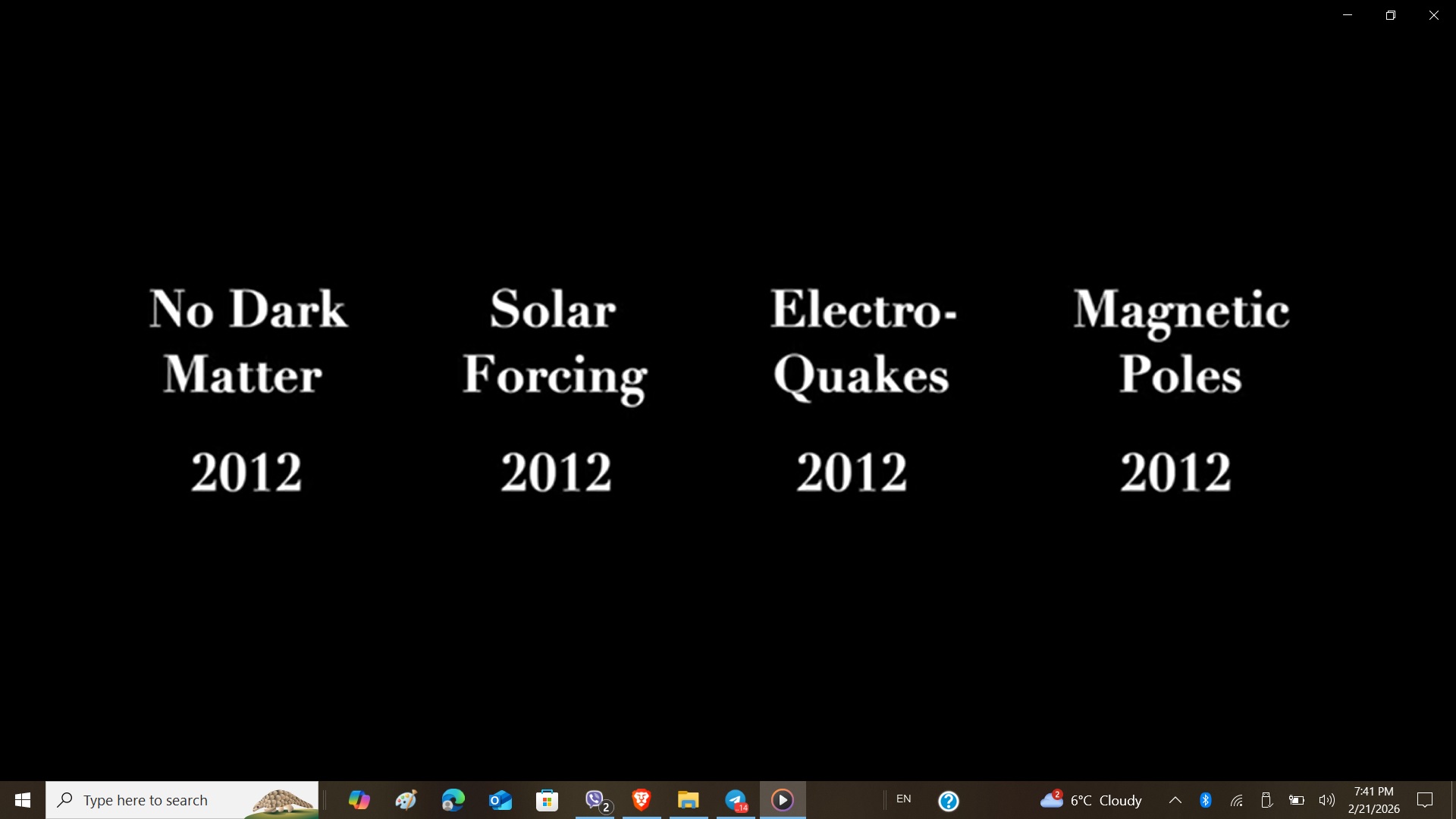Open clock and calendar flyout
Screen dimensions: 1456x819
click(1374, 800)
